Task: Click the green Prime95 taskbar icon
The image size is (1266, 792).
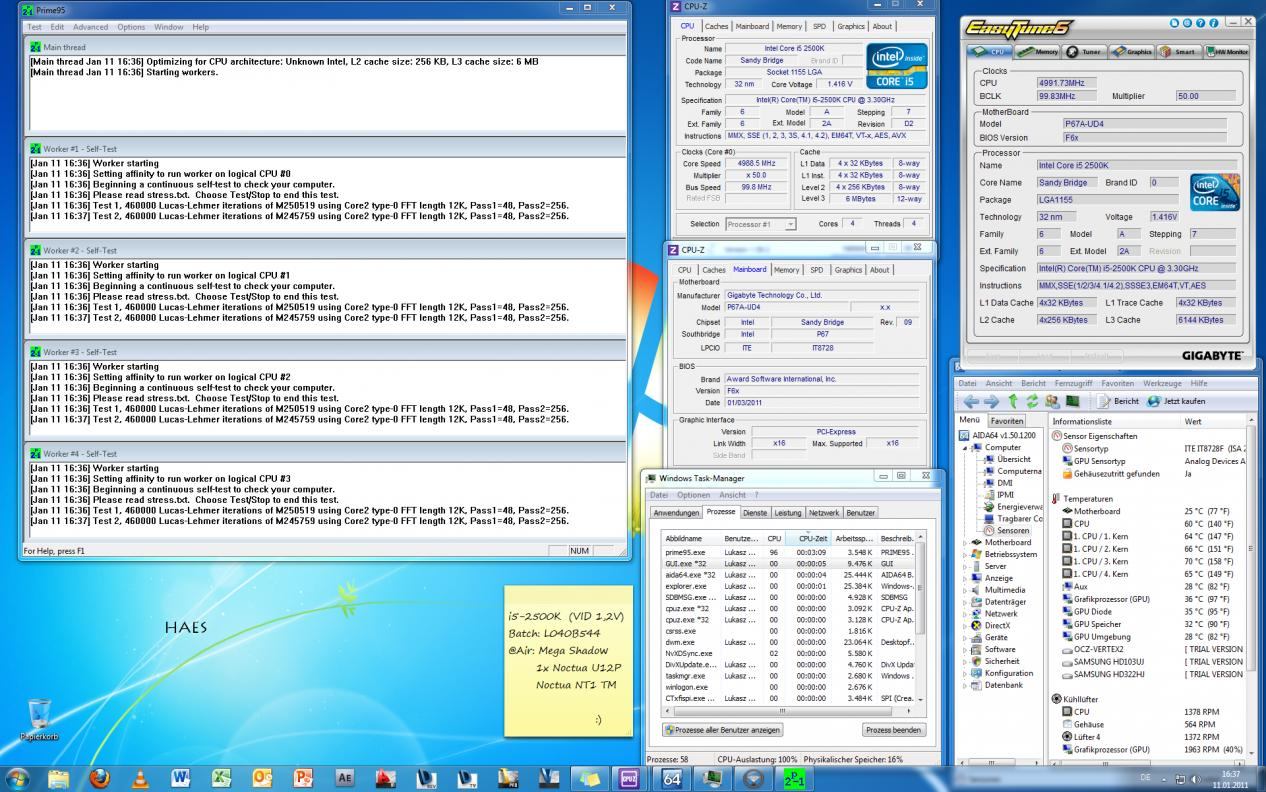Action: [793, 777]
